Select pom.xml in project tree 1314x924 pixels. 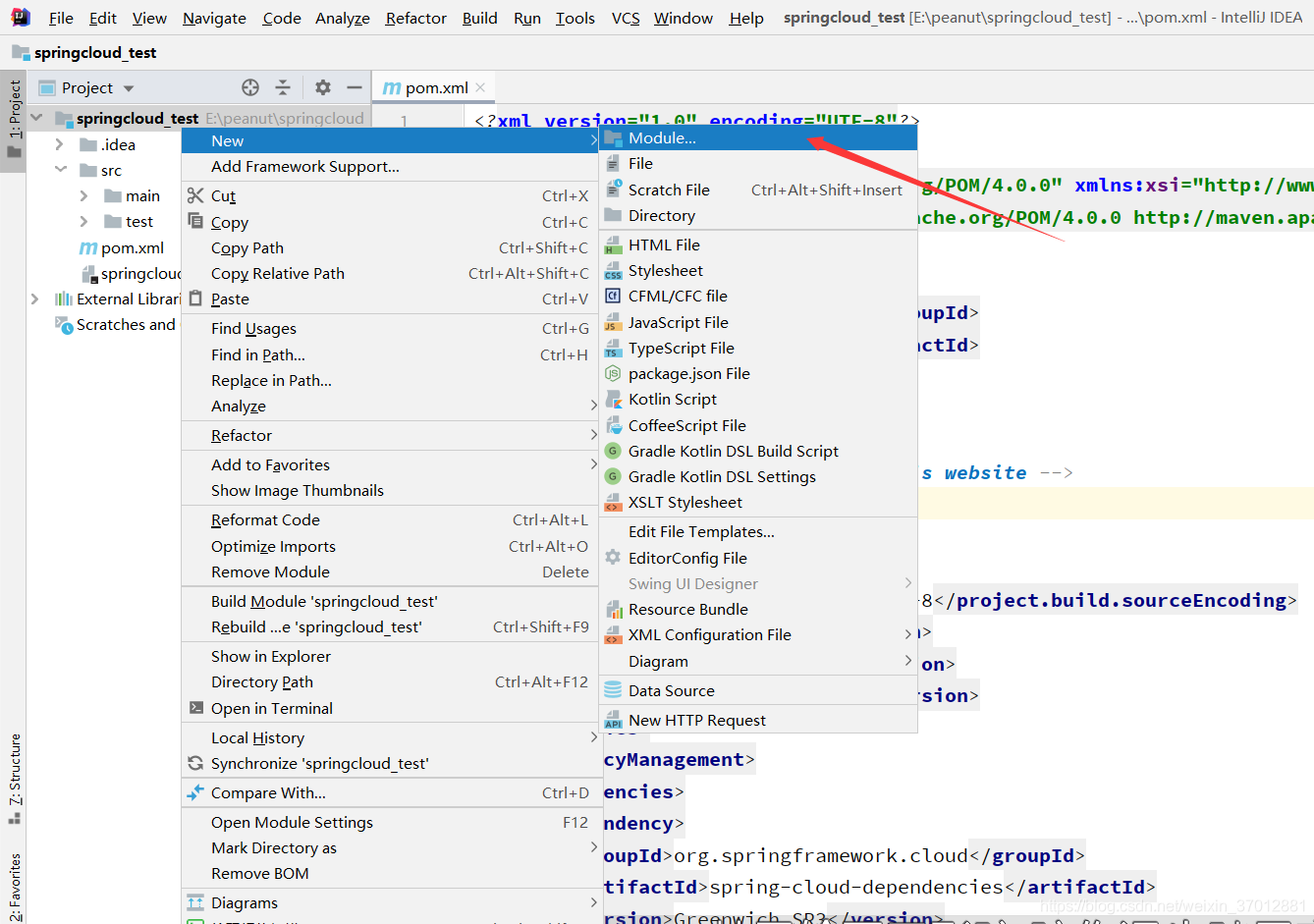tap(122, 247)
